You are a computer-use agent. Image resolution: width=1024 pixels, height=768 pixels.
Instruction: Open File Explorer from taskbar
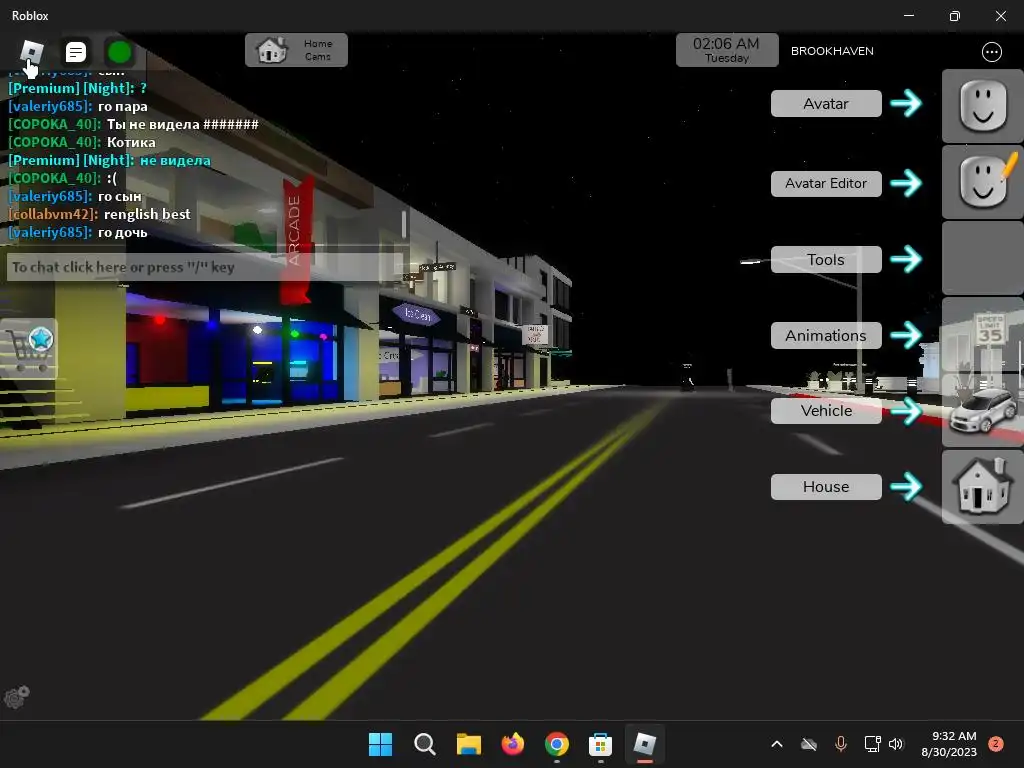(x=468, y=744)
